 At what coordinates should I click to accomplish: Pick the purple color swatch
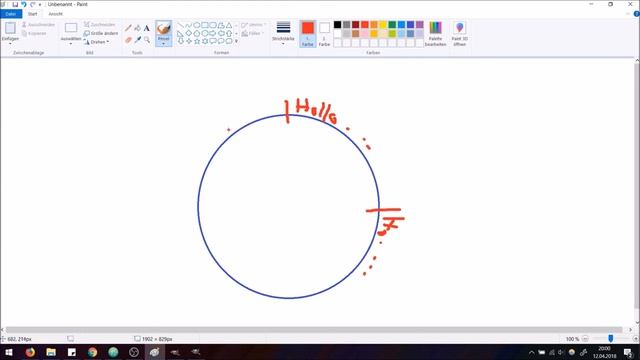point(420,25)
